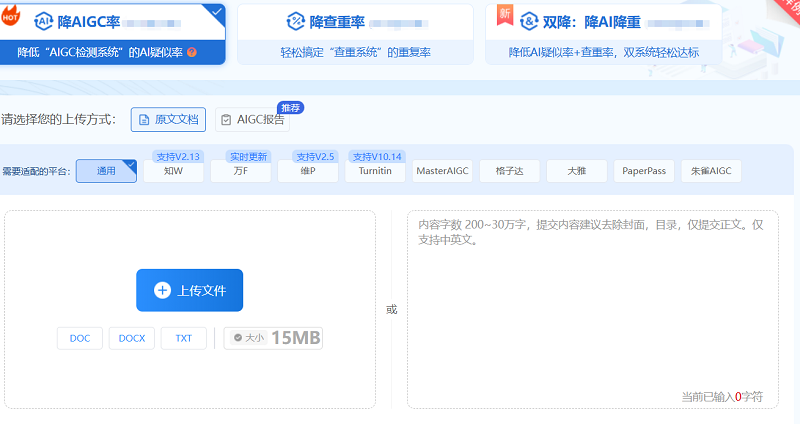
Task: Click the 15MB size limit text
Action: [296, 338]
